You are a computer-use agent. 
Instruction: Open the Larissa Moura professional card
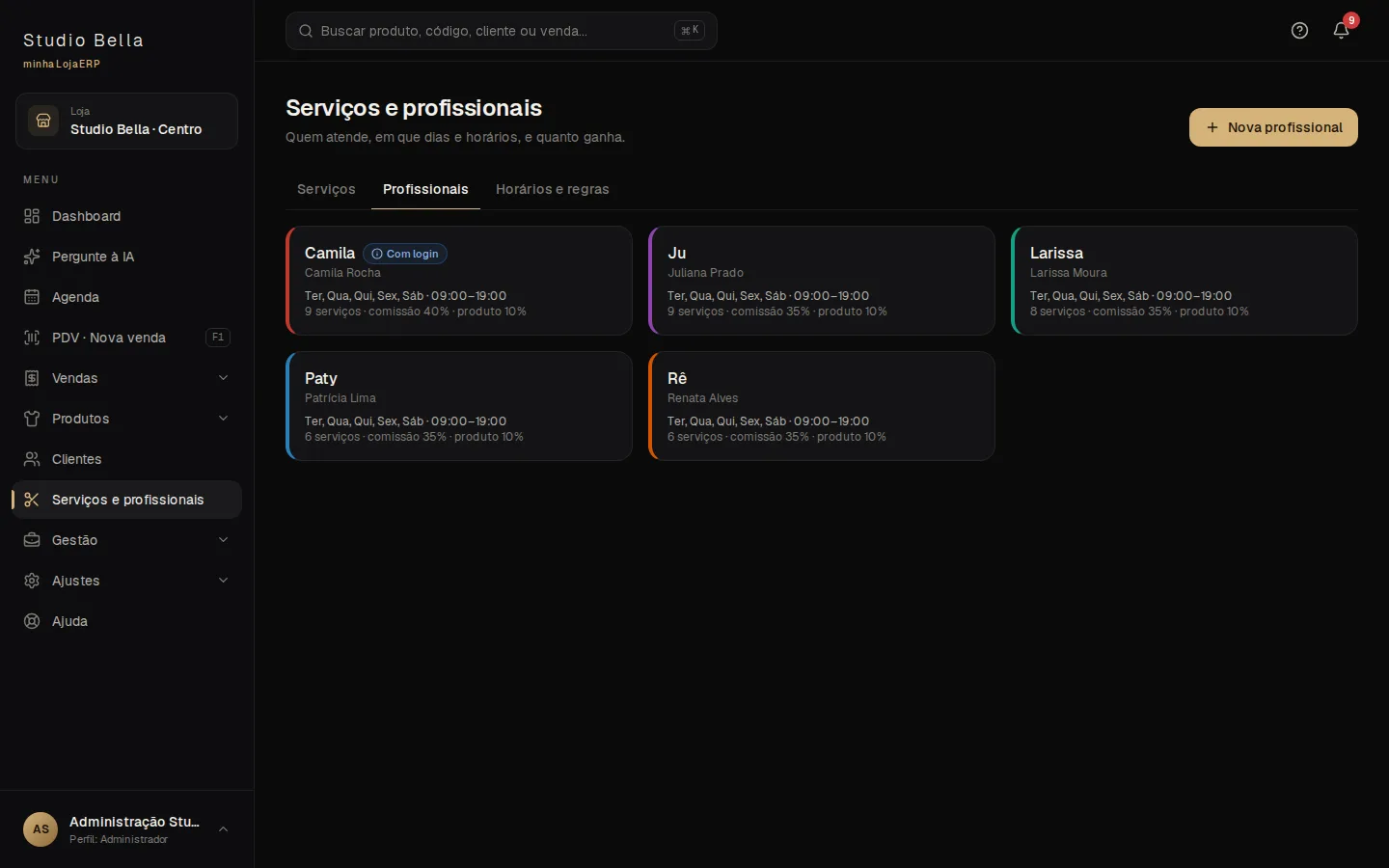point(1185,281)
